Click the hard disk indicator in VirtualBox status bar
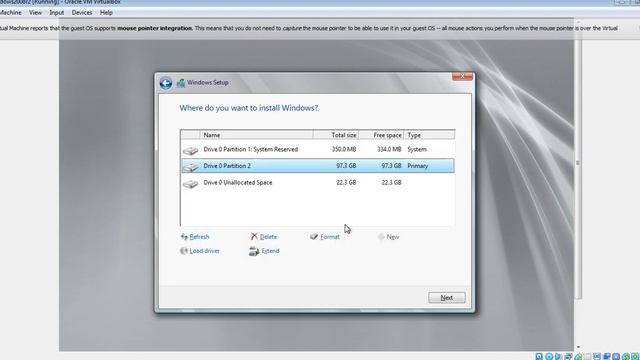640x360 pixels. coord(539,356)
